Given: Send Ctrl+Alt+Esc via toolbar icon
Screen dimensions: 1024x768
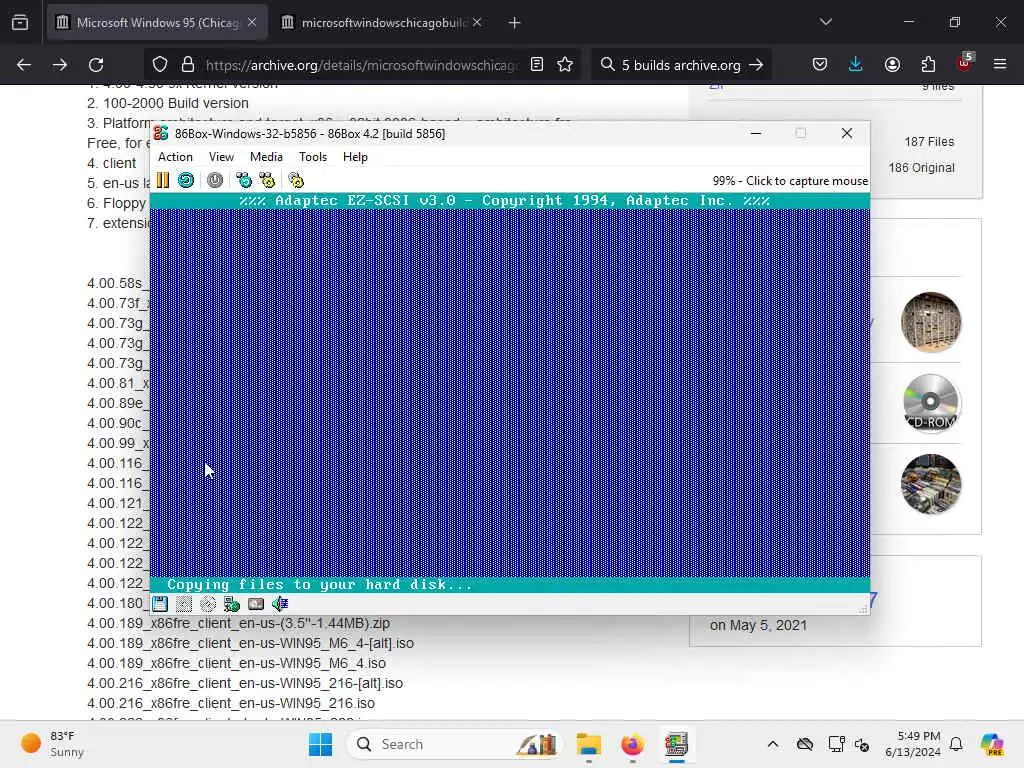Looking at the screenshot, I should [267, 180].
